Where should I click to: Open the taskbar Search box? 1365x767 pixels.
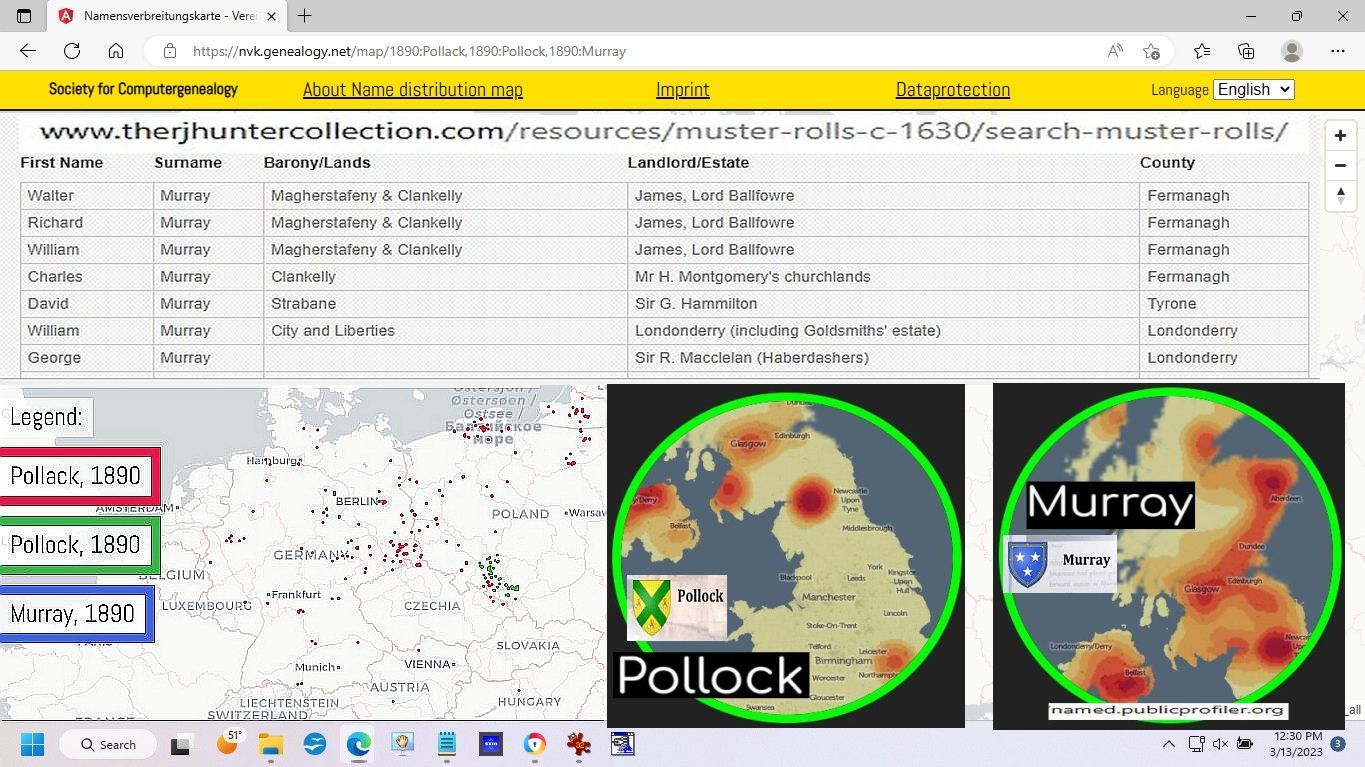(108, 744)
